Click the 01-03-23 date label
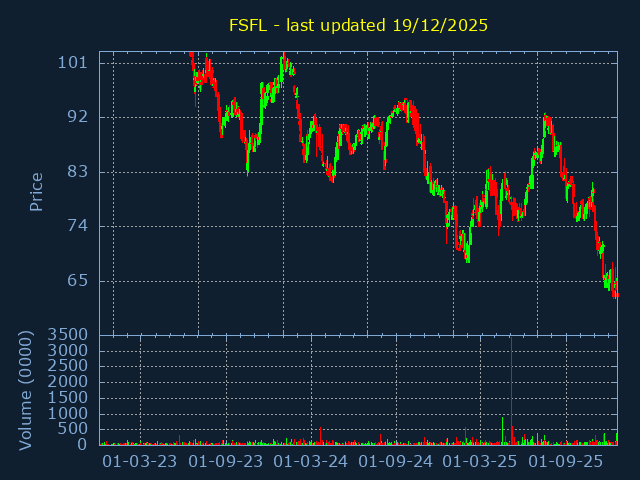640x480 pixels. [x=140, y=462]
